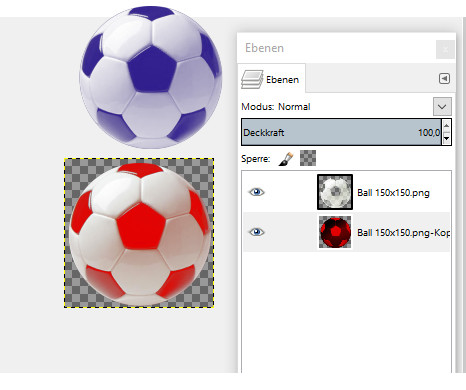The image size is (466, 390).
Task: Hide the Ball 150x150.png-Kopie layer
Action: click(256, 232)
